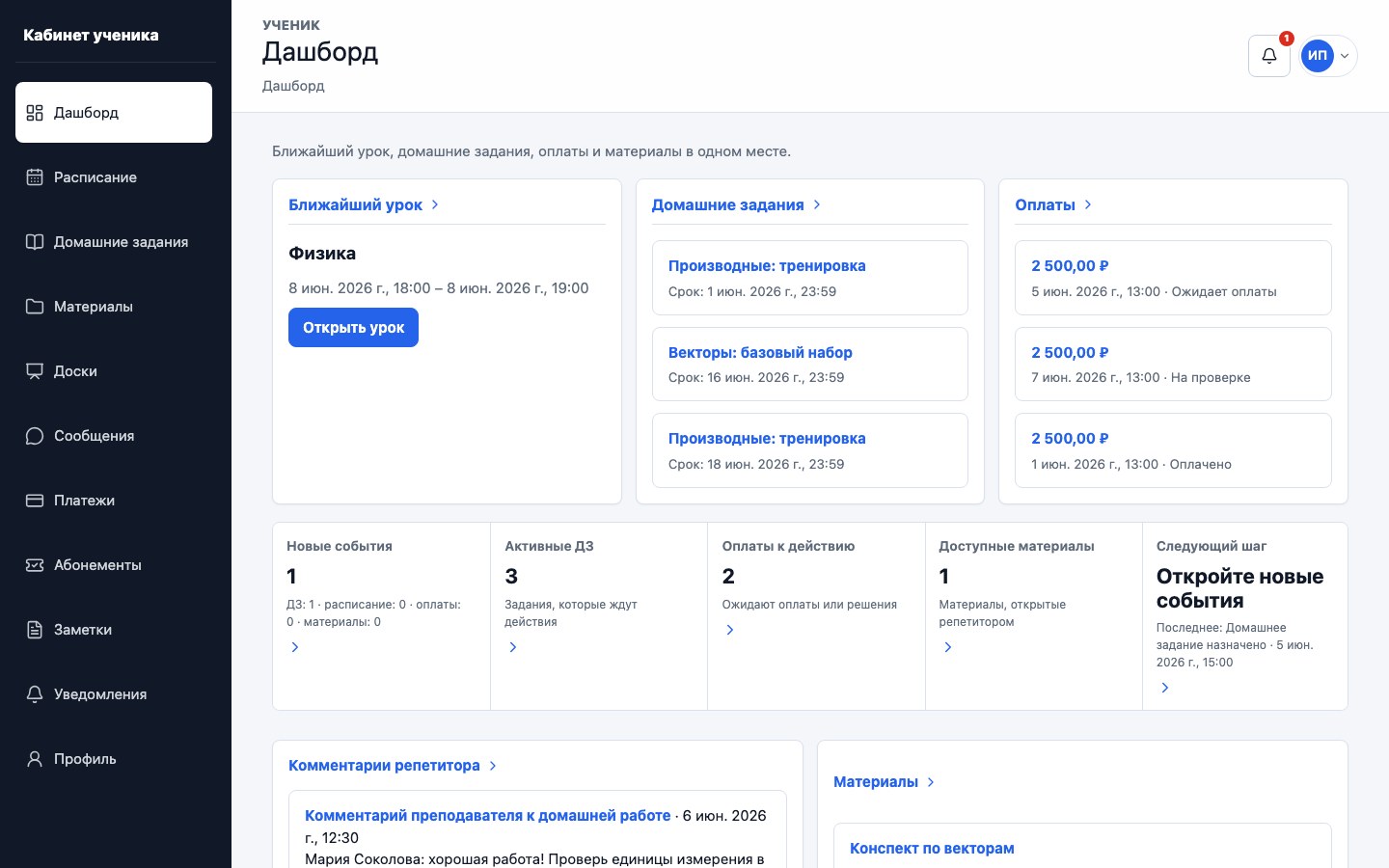Click chevron next to Оплаты heading
Screen dimensions: 1389x868
pos(1088,204)
